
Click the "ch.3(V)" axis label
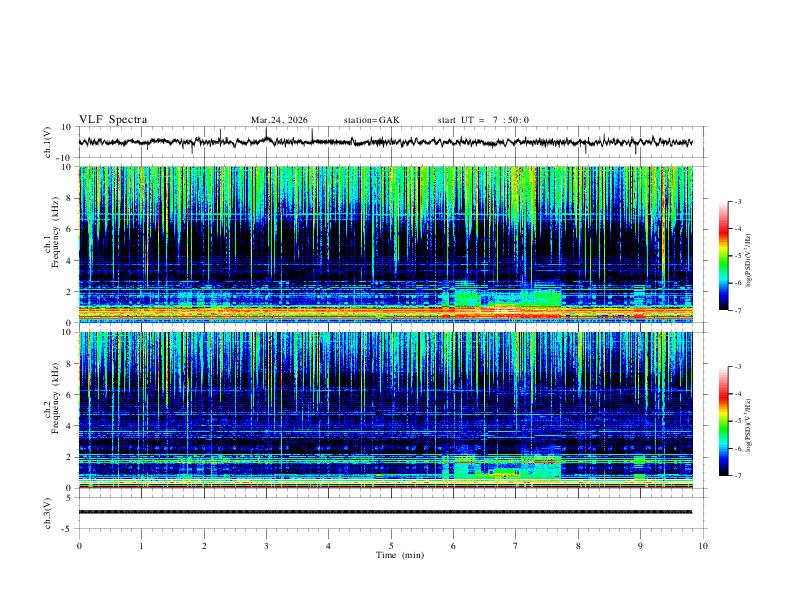[48, 514]
